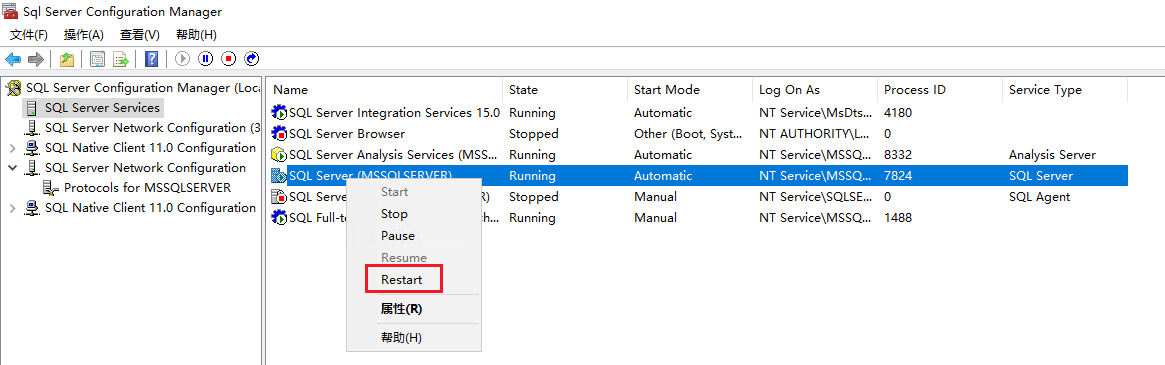This screenshot has height=365, width=1165.
Task: Choose Stop in the context menu
Action: click(414, 214)
